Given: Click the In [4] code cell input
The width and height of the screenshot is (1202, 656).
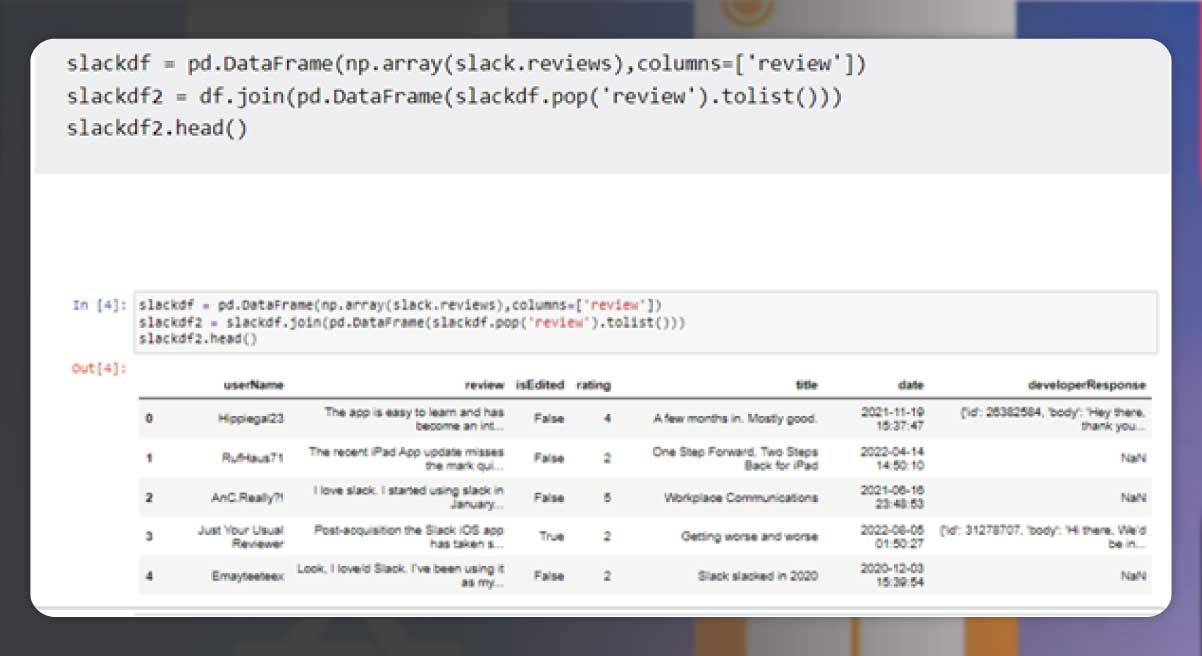Looking at the screenshot, I should pyautogui.click(x=645, y=322).
